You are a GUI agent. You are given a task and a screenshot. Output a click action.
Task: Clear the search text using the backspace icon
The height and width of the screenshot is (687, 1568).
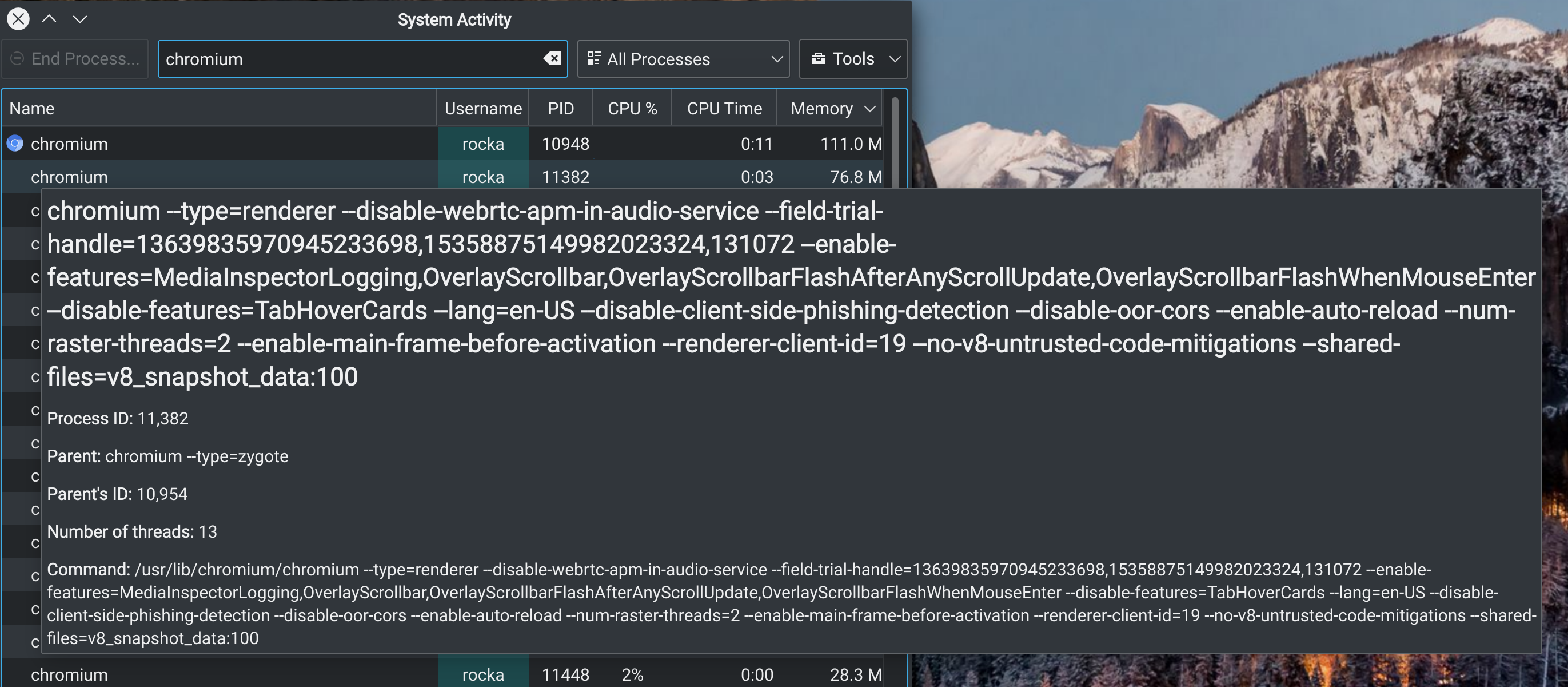pyautogui.click(x=552, y=58)
